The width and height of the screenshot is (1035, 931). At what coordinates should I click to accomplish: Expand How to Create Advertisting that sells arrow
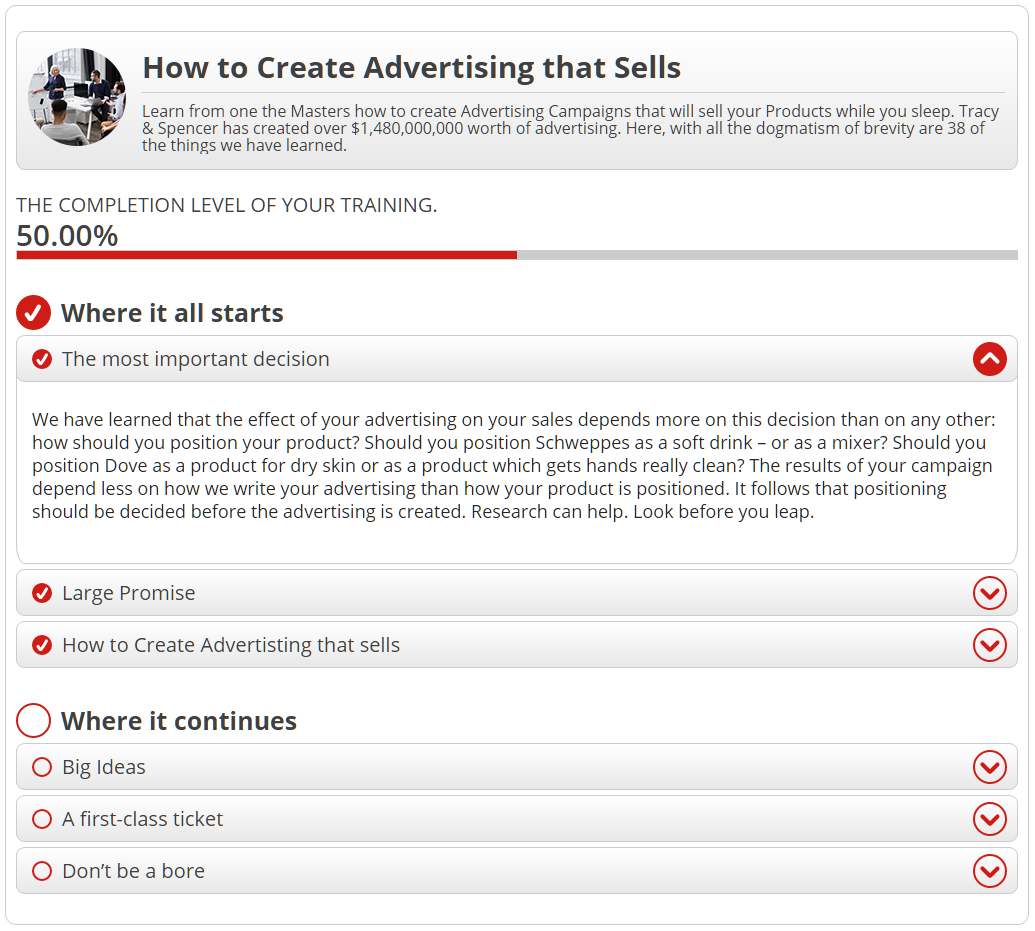pos(989,645)
